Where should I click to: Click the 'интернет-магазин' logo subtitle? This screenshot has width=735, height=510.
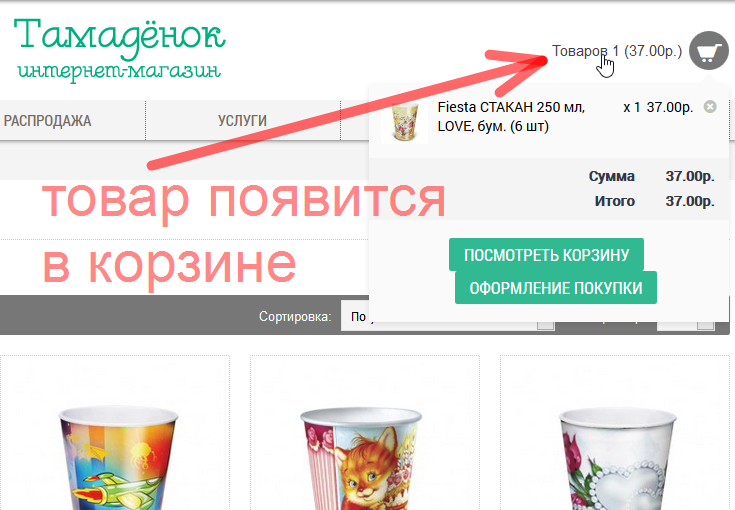click(118, 71)
